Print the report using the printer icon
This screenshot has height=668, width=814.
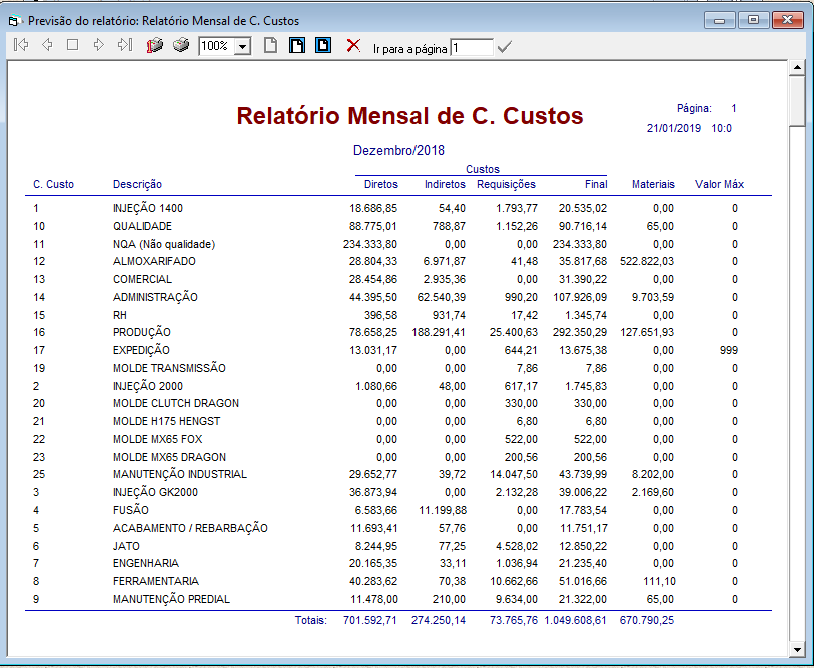click(x=181, y=45)
